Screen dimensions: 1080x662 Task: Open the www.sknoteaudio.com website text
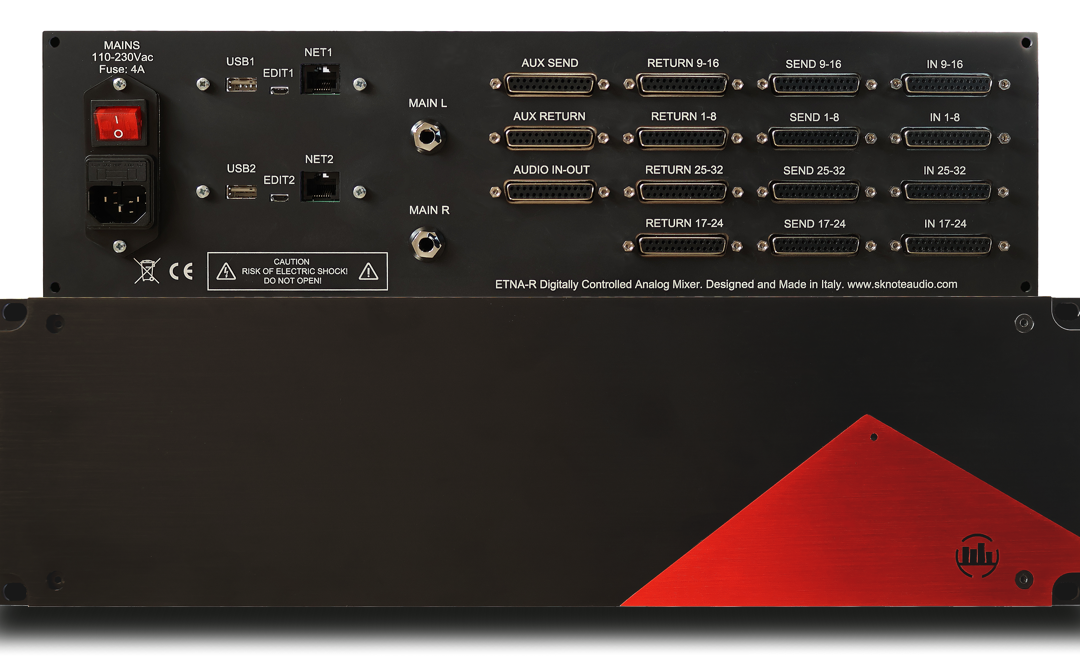tap(902, 285)
